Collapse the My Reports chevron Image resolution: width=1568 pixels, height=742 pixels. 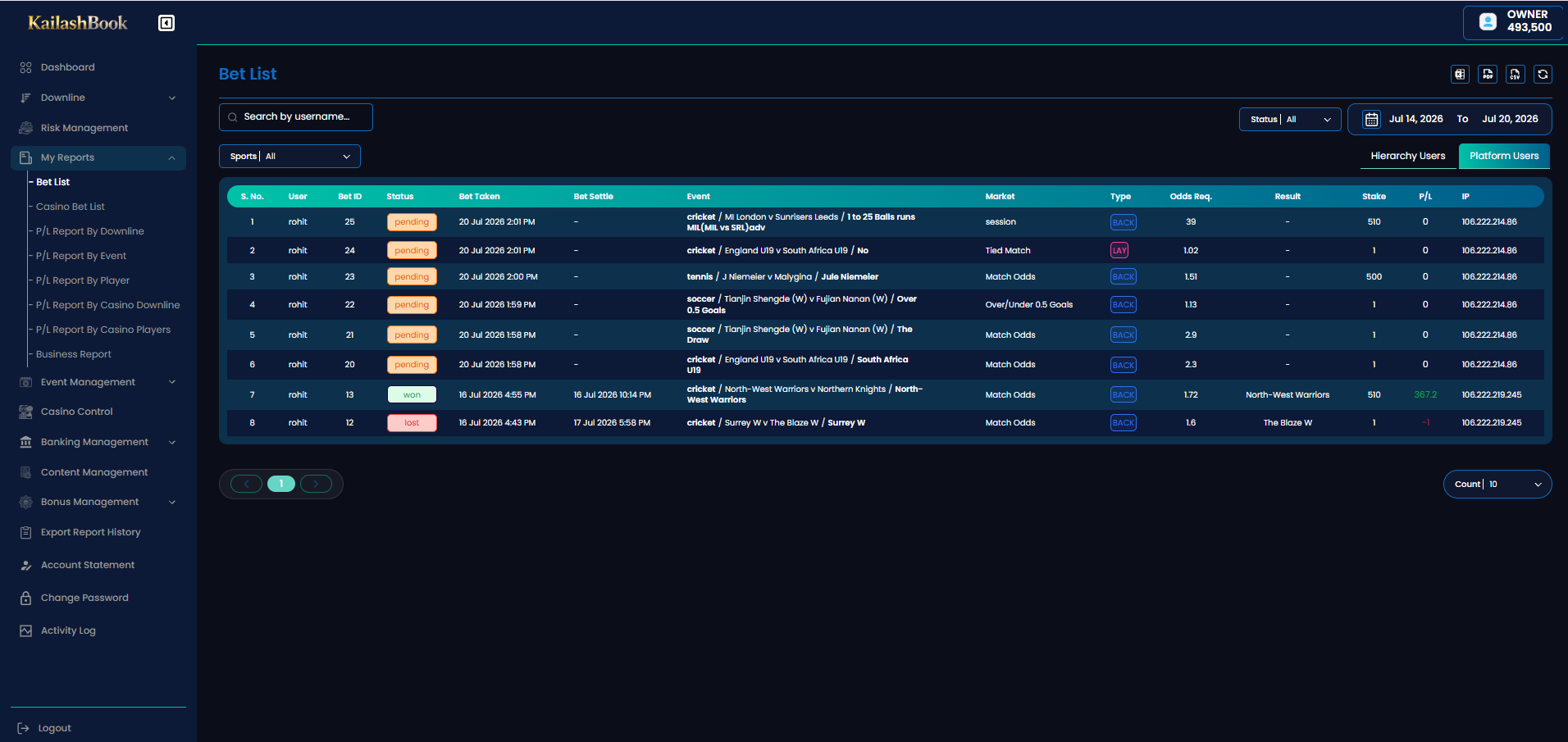pos(172,157)
